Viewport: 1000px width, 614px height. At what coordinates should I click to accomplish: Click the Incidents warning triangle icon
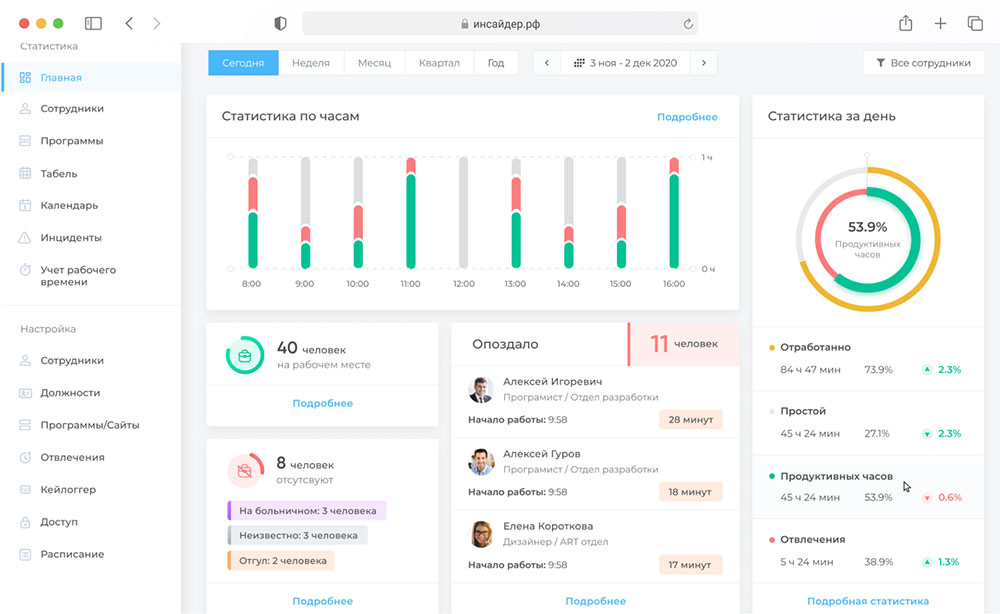point(26,238)
